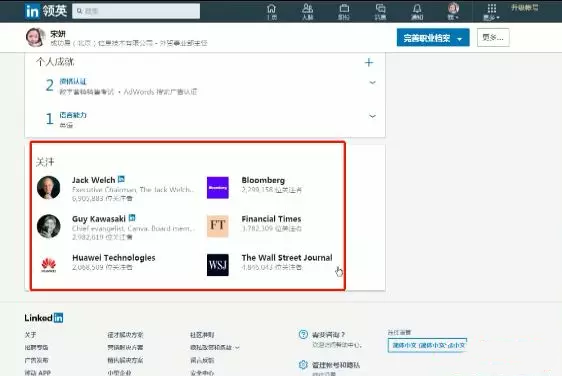Open the Financial Times link
The width and height of the screenshot is (562, 376).
pyautogui.click(x=271, y=219)
